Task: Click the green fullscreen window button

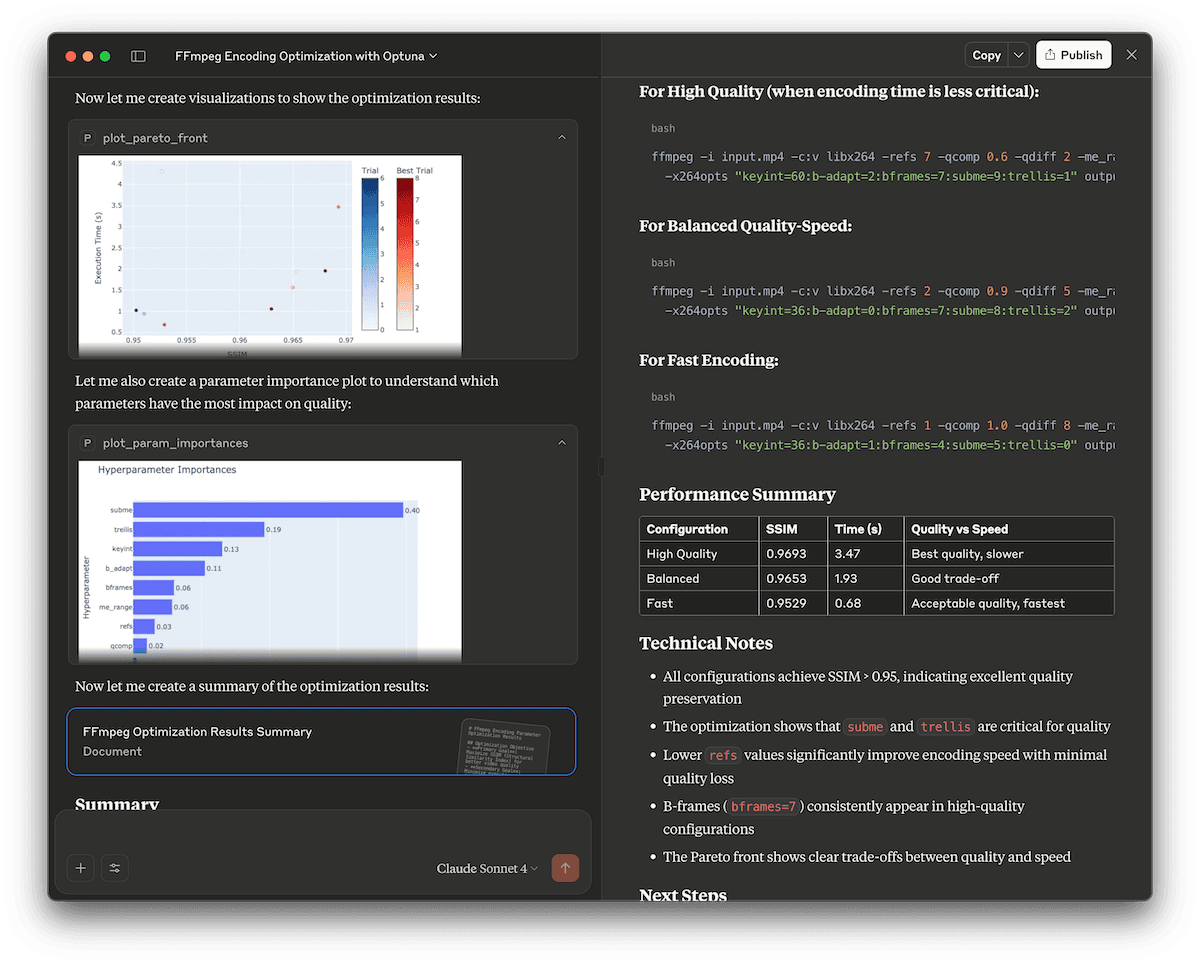Action: click(x=105, y=56)
